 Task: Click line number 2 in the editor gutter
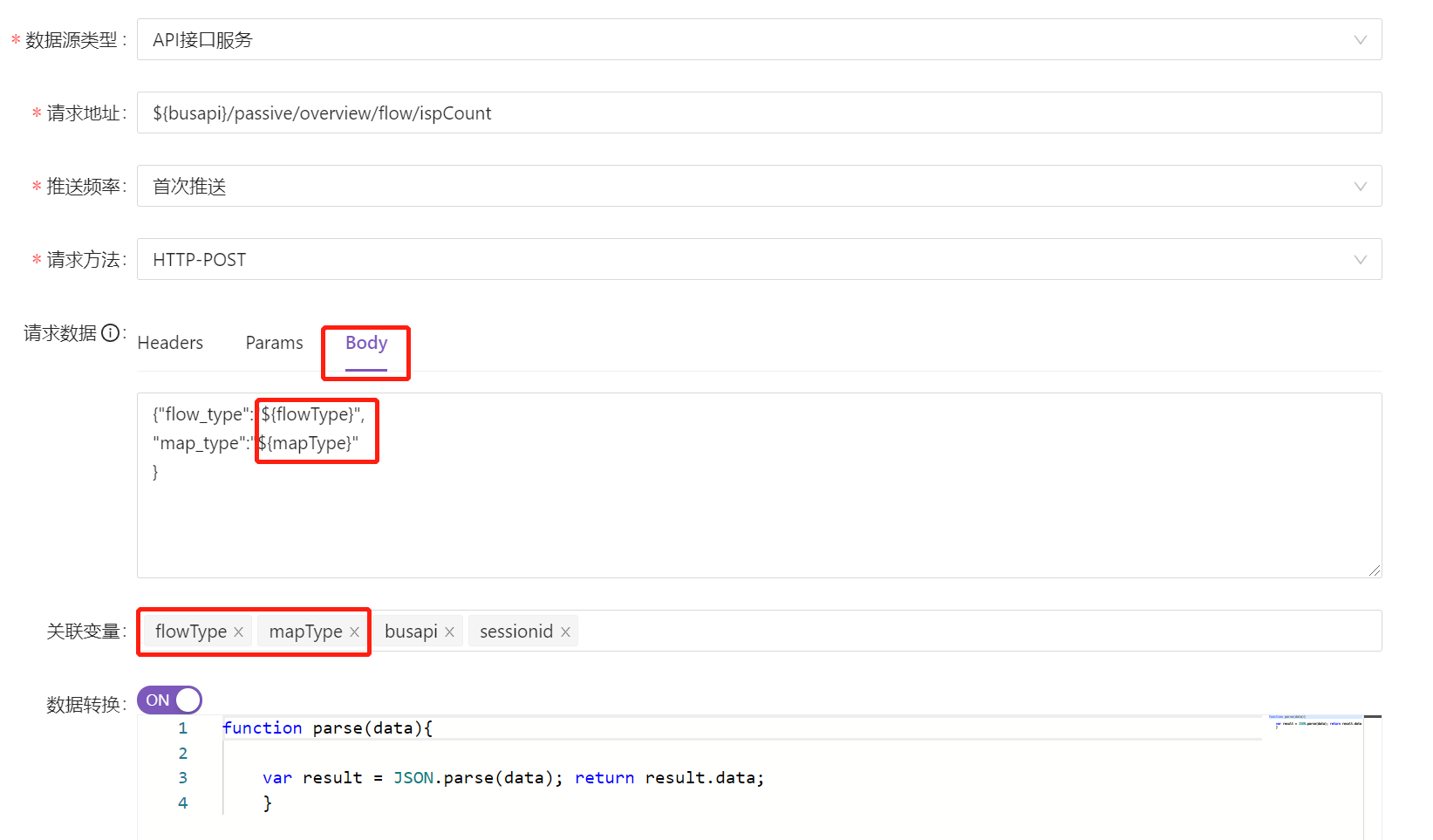(183, 754)
